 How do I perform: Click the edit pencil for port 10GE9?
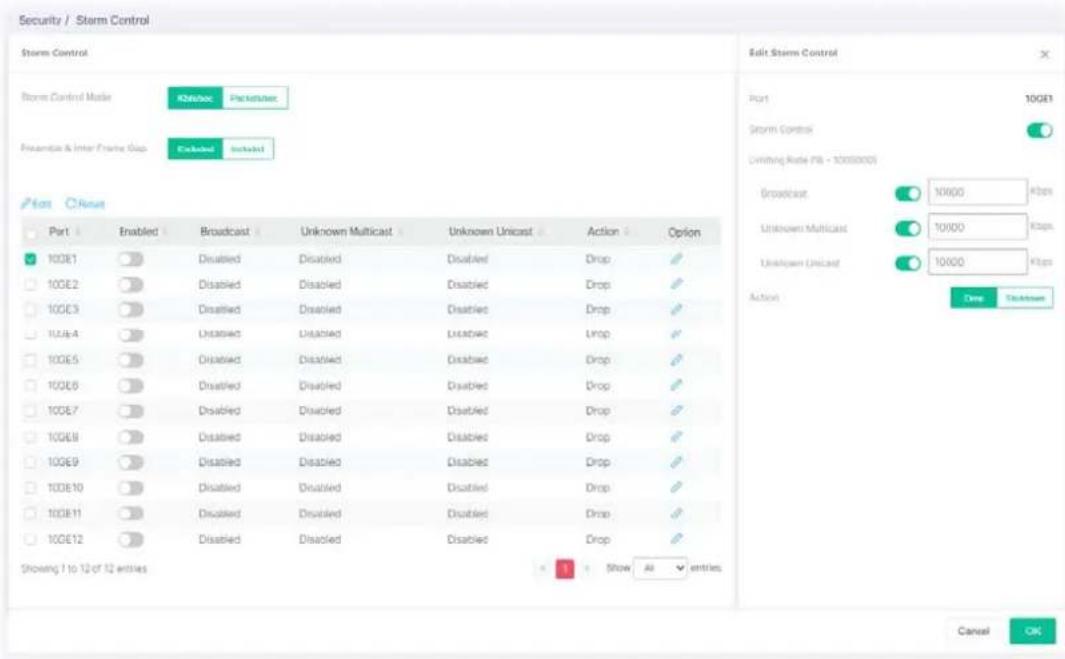click(x=676, y=462)
